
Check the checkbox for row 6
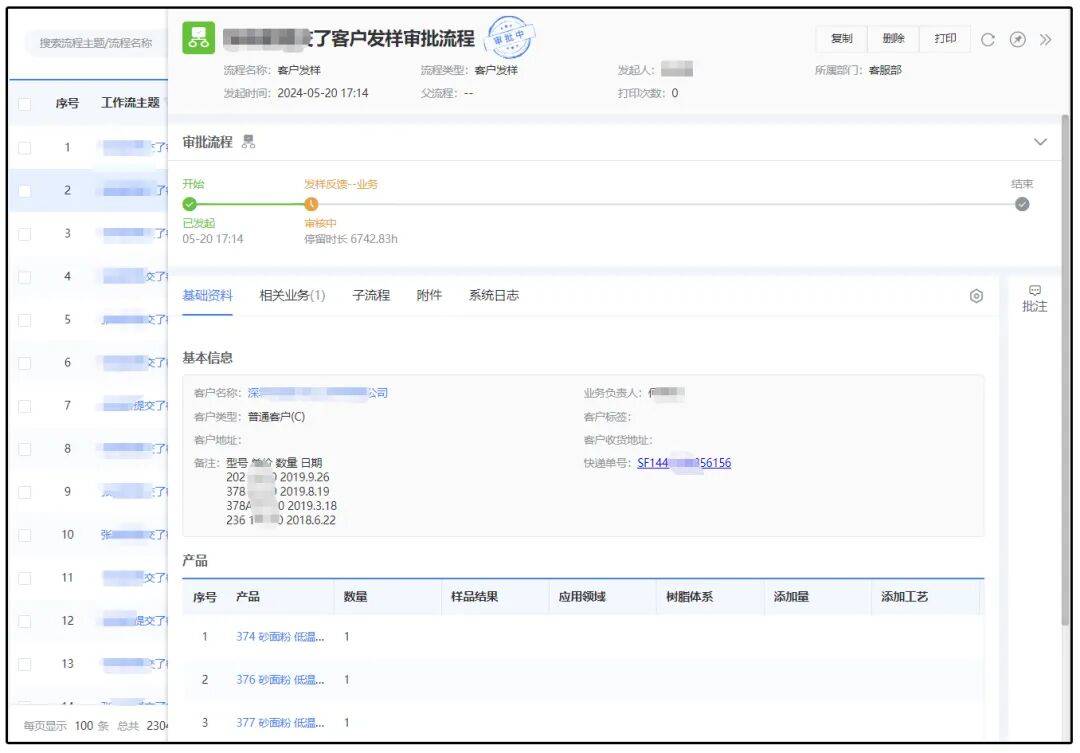pos(25,363)
